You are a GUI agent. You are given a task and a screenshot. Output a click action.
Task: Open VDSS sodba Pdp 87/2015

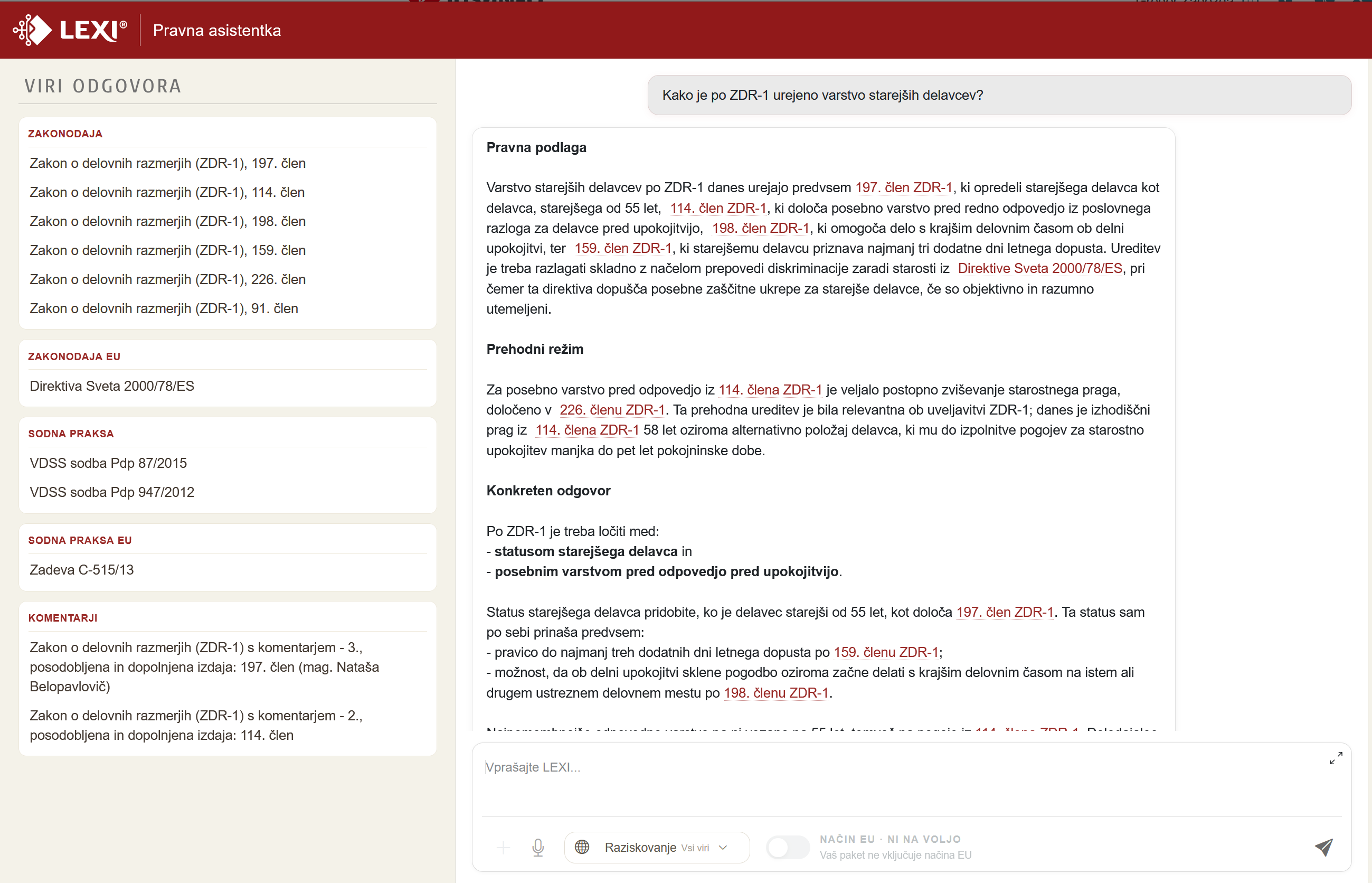click(x=108, y=463)
